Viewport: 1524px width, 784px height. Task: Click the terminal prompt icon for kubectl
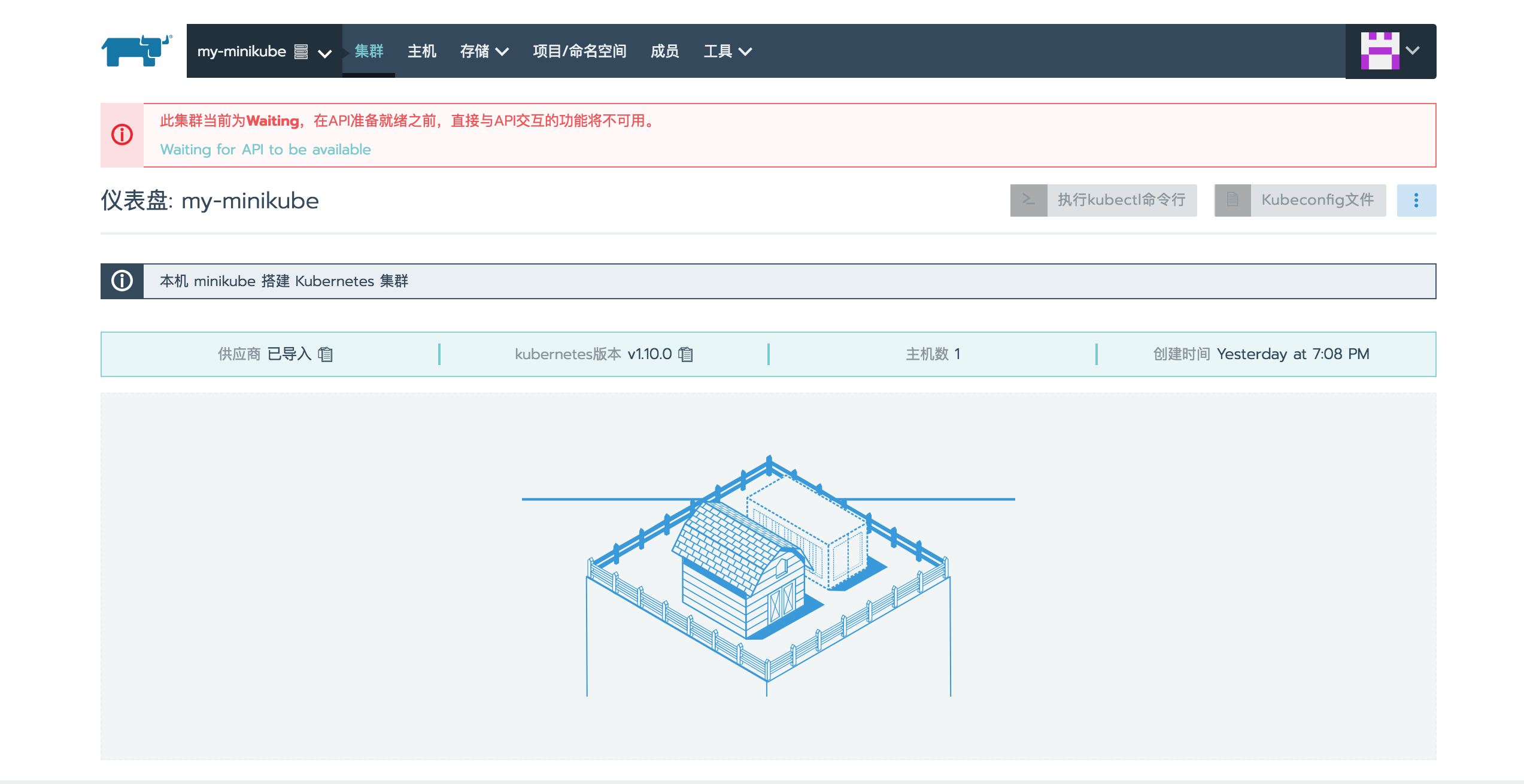point(1028,200)
